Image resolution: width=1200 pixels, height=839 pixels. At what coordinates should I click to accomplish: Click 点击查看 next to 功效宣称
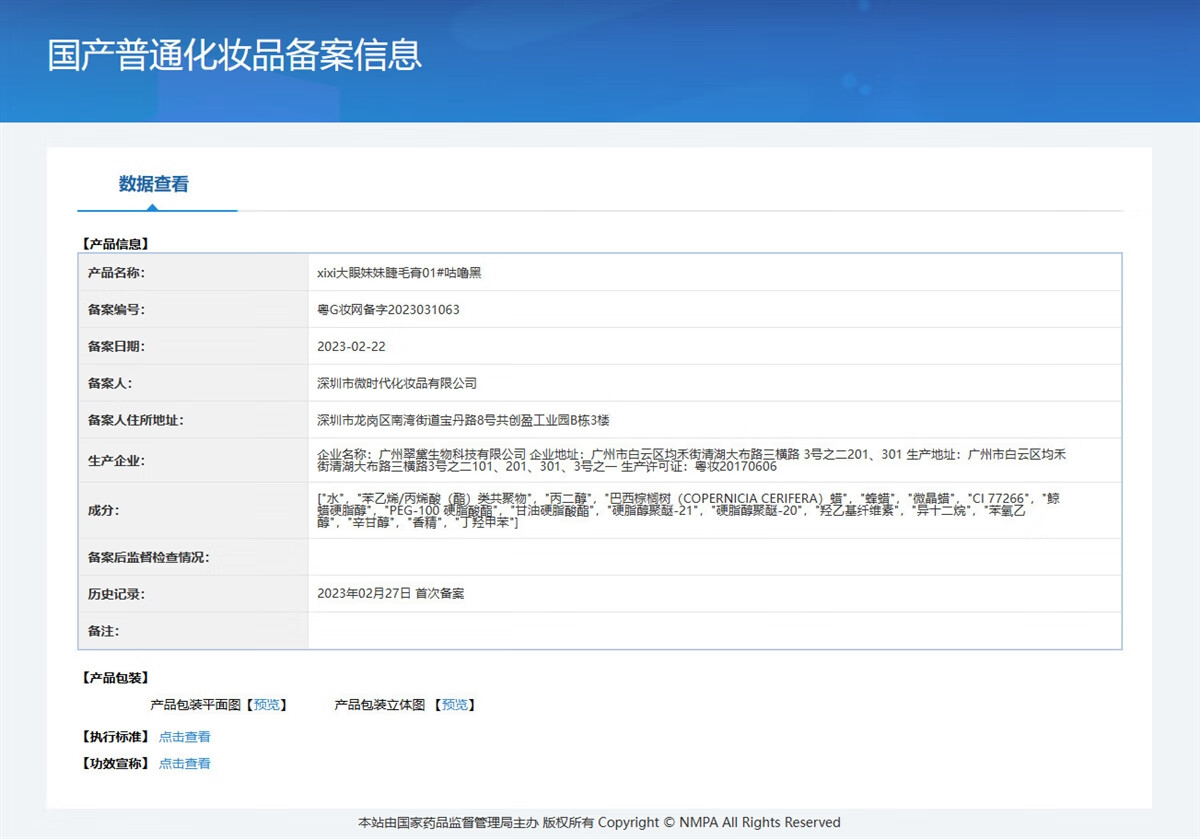tap(184, 764)
